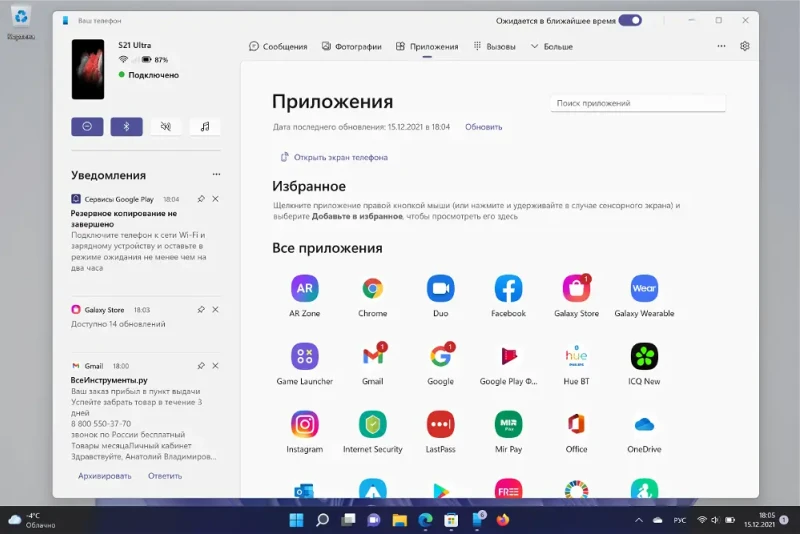800x534 pixels.
Task: Click into the app search field
Action: (638, 103)
